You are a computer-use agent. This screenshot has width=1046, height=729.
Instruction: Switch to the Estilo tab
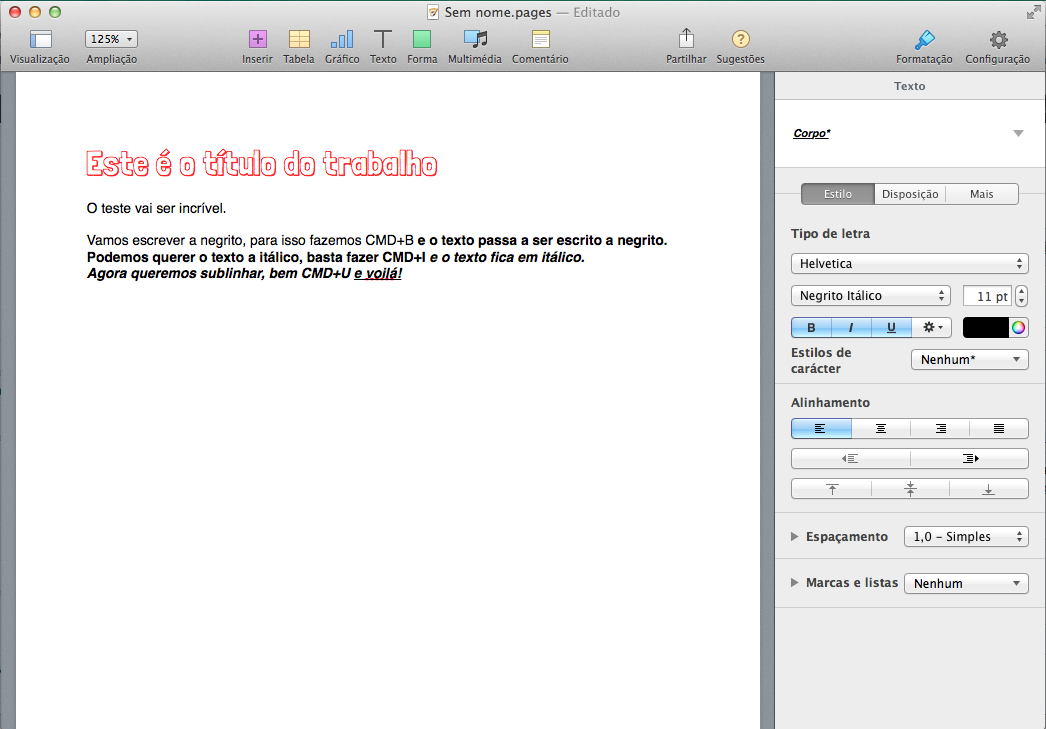tap(837, 194)
